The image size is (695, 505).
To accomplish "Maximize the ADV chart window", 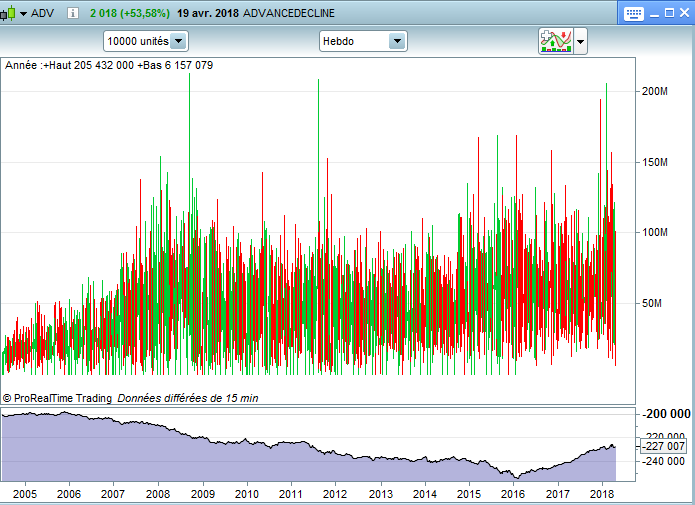I will pos(670,13).
